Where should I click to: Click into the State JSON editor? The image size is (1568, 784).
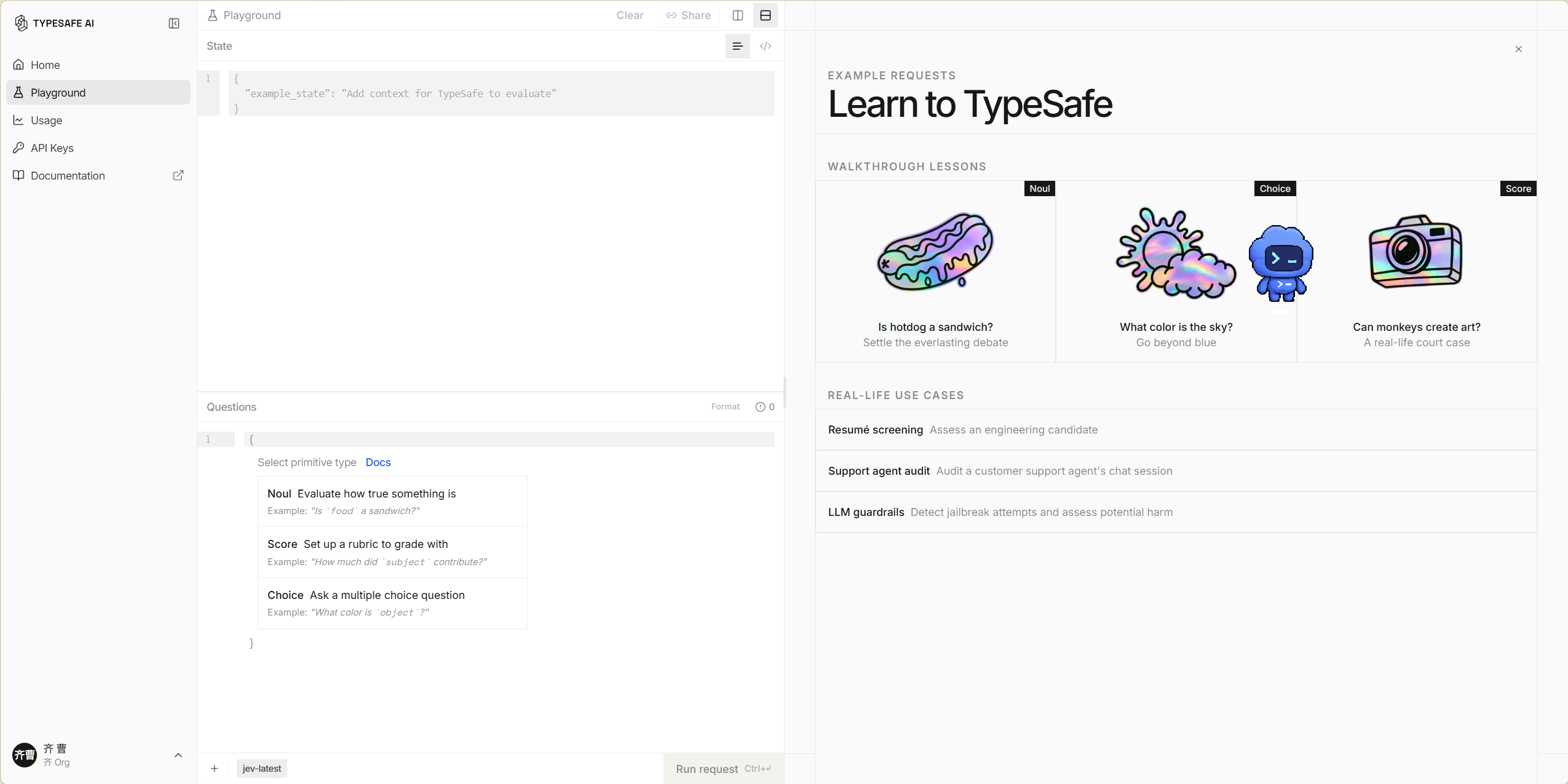tap(501, 93)
